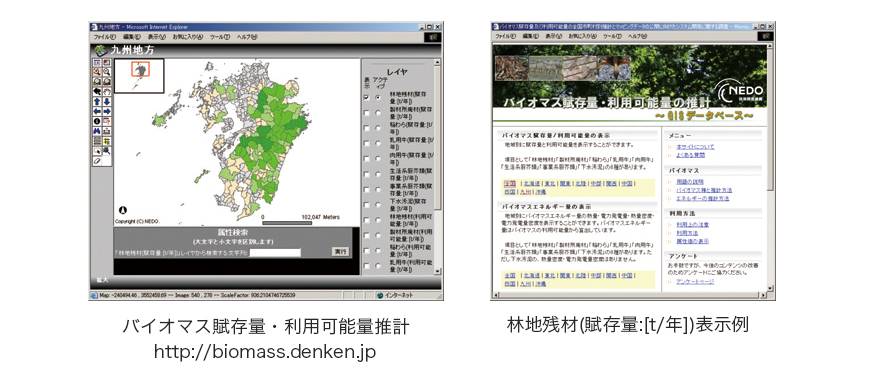The height and width of the screenshot is (381, 874).
Task: Click NEDO page horizontal scrollbar right arrow
Action: click(763, 295)
